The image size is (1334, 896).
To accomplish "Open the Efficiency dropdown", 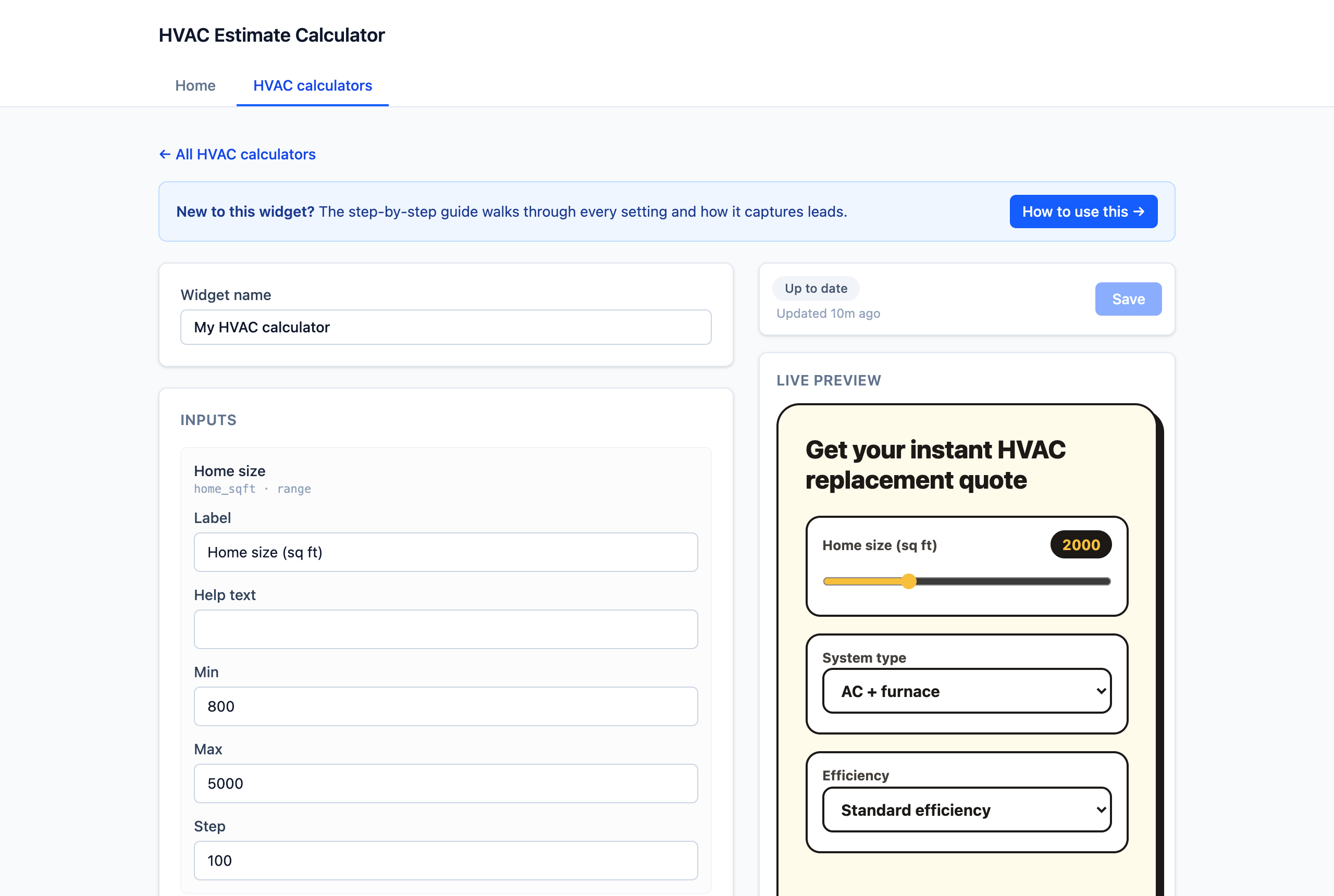I will pyautogui.click(x=967, y=810).
